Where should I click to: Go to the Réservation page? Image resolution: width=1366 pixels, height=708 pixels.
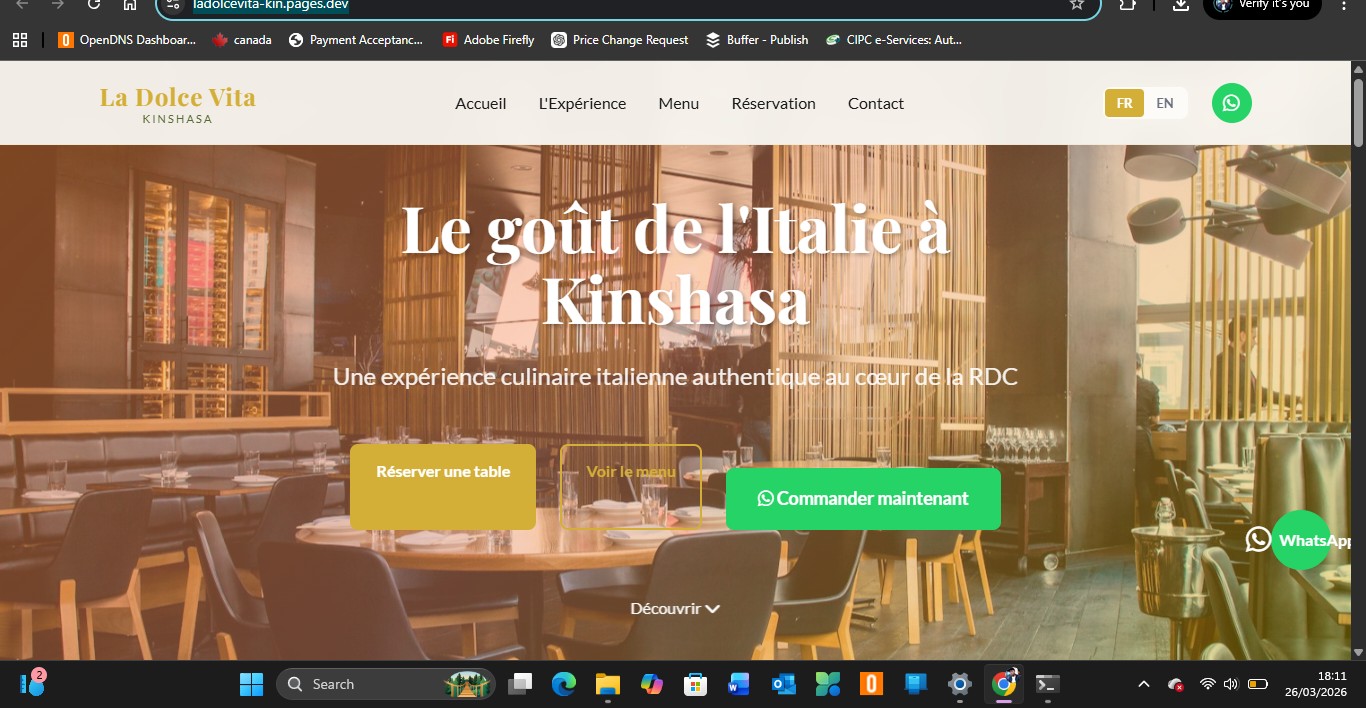(773, 103)
